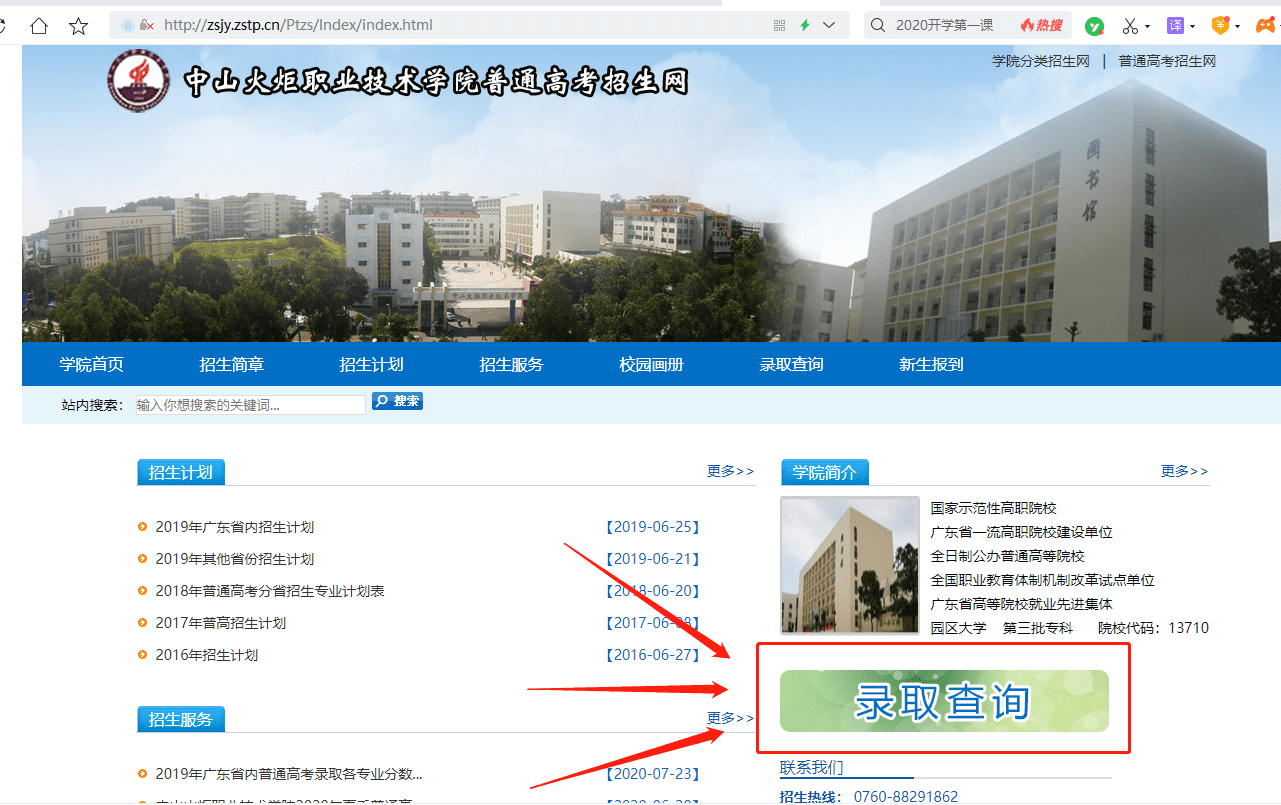The width and height of the screenshot is (1281, 805).
Task: Go to the browser home page icon
Action: pos(39,25)
